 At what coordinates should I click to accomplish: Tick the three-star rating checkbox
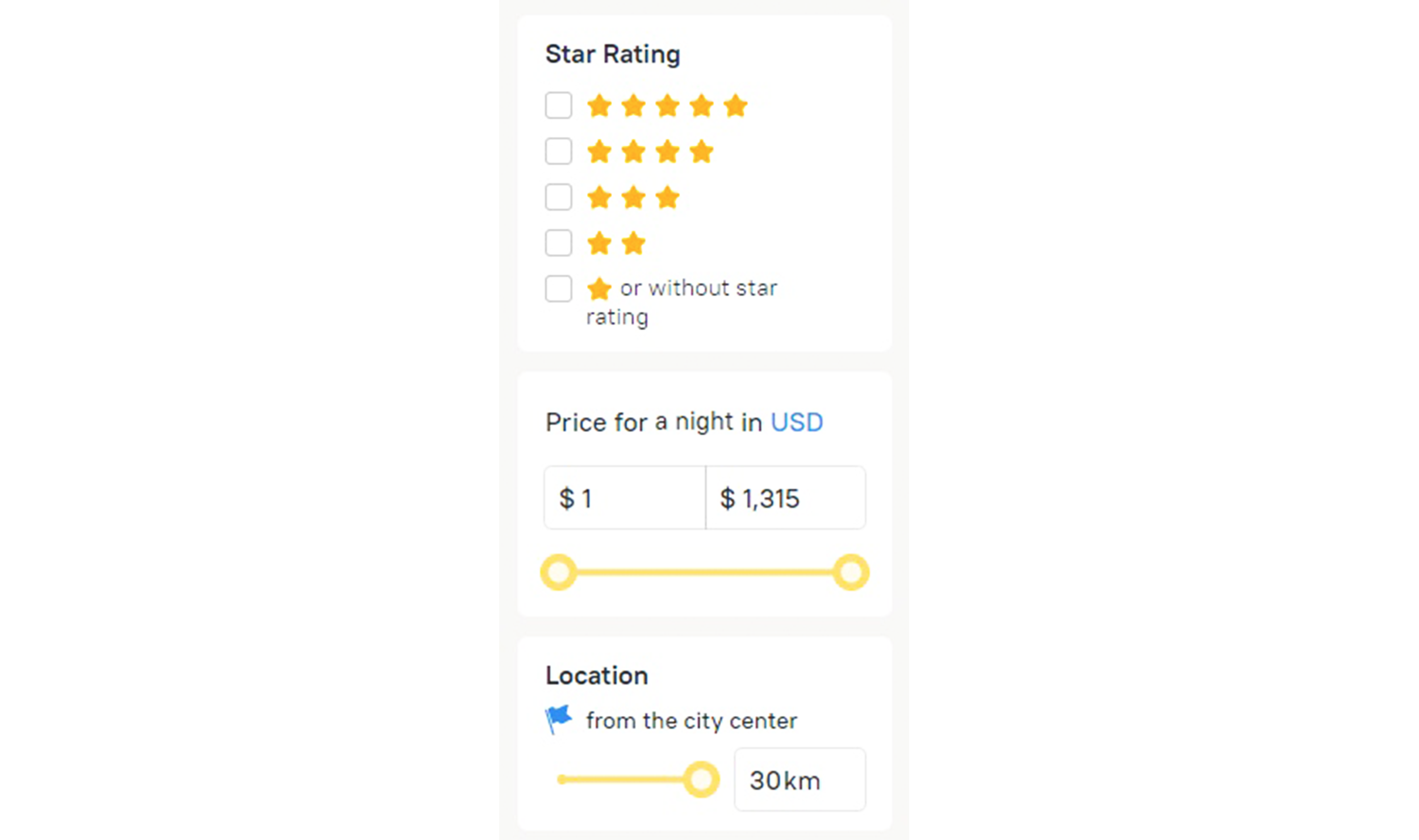coord(558,198)
